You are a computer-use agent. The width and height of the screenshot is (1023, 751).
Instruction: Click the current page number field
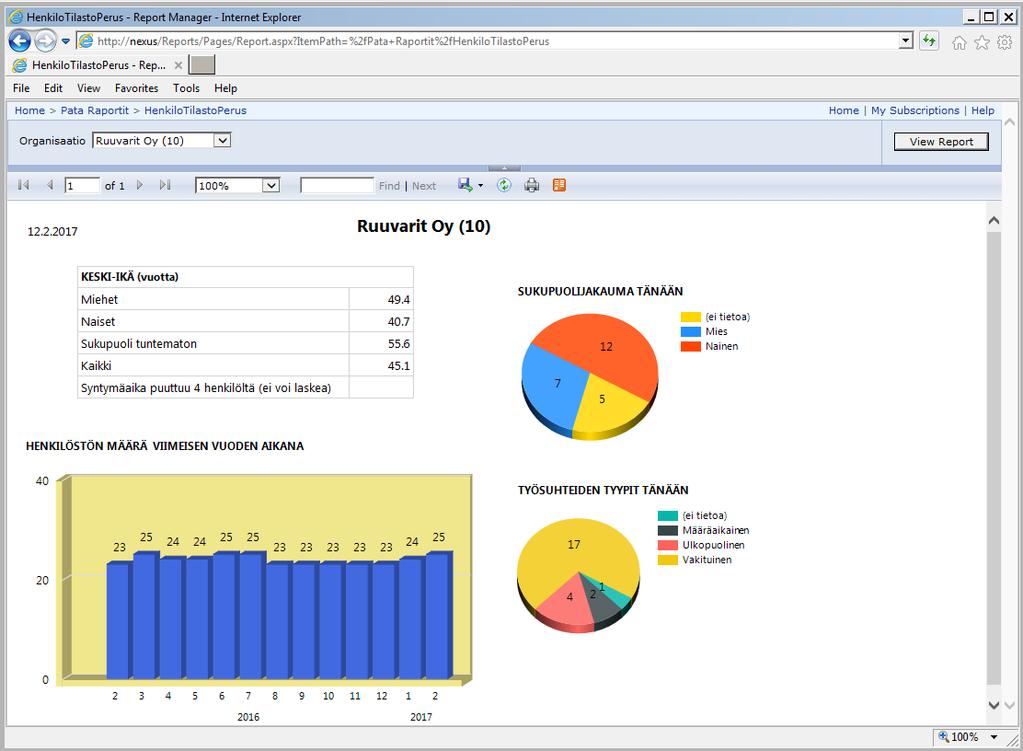point(82,186)
